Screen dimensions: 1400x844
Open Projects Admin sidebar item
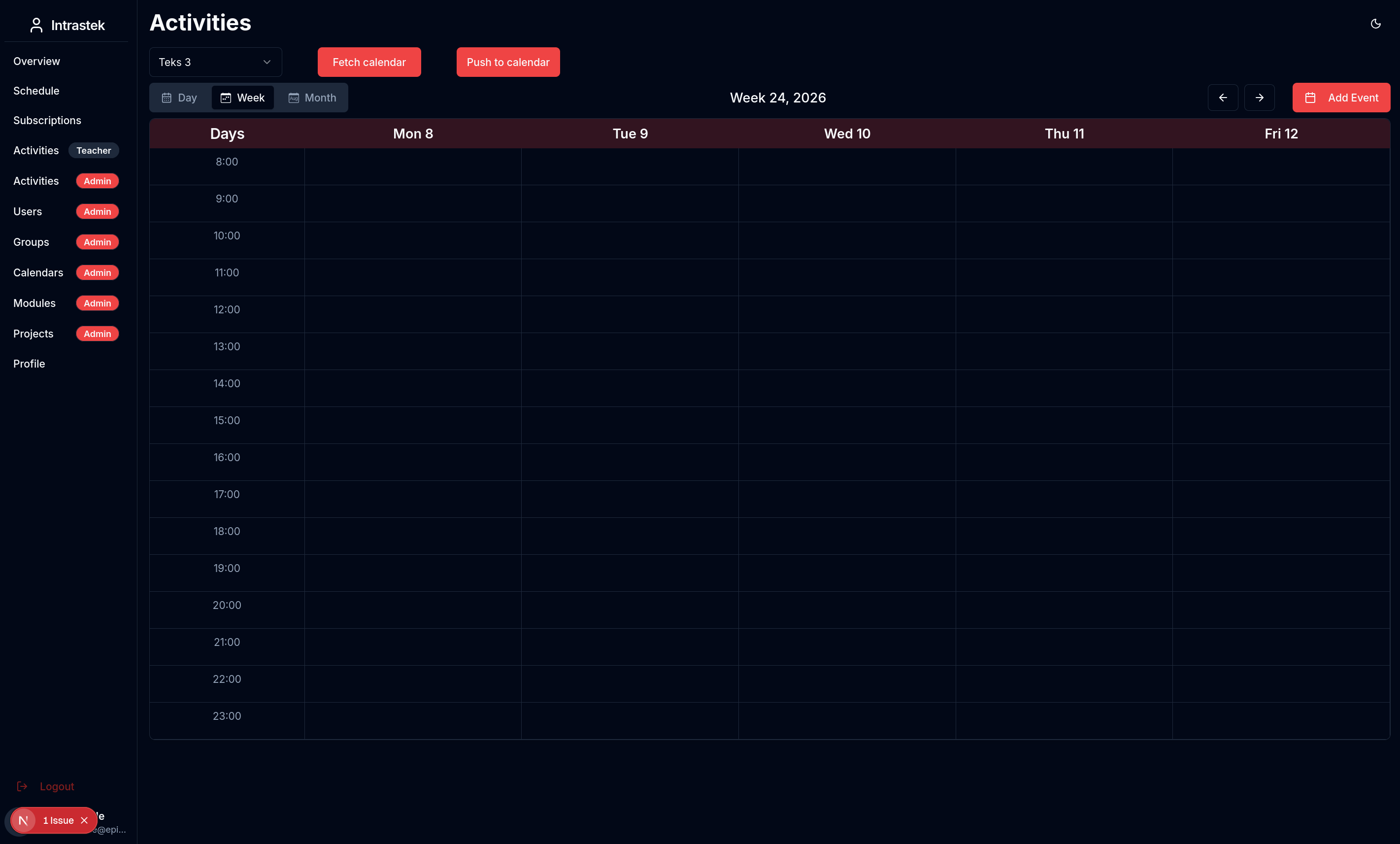66,334
